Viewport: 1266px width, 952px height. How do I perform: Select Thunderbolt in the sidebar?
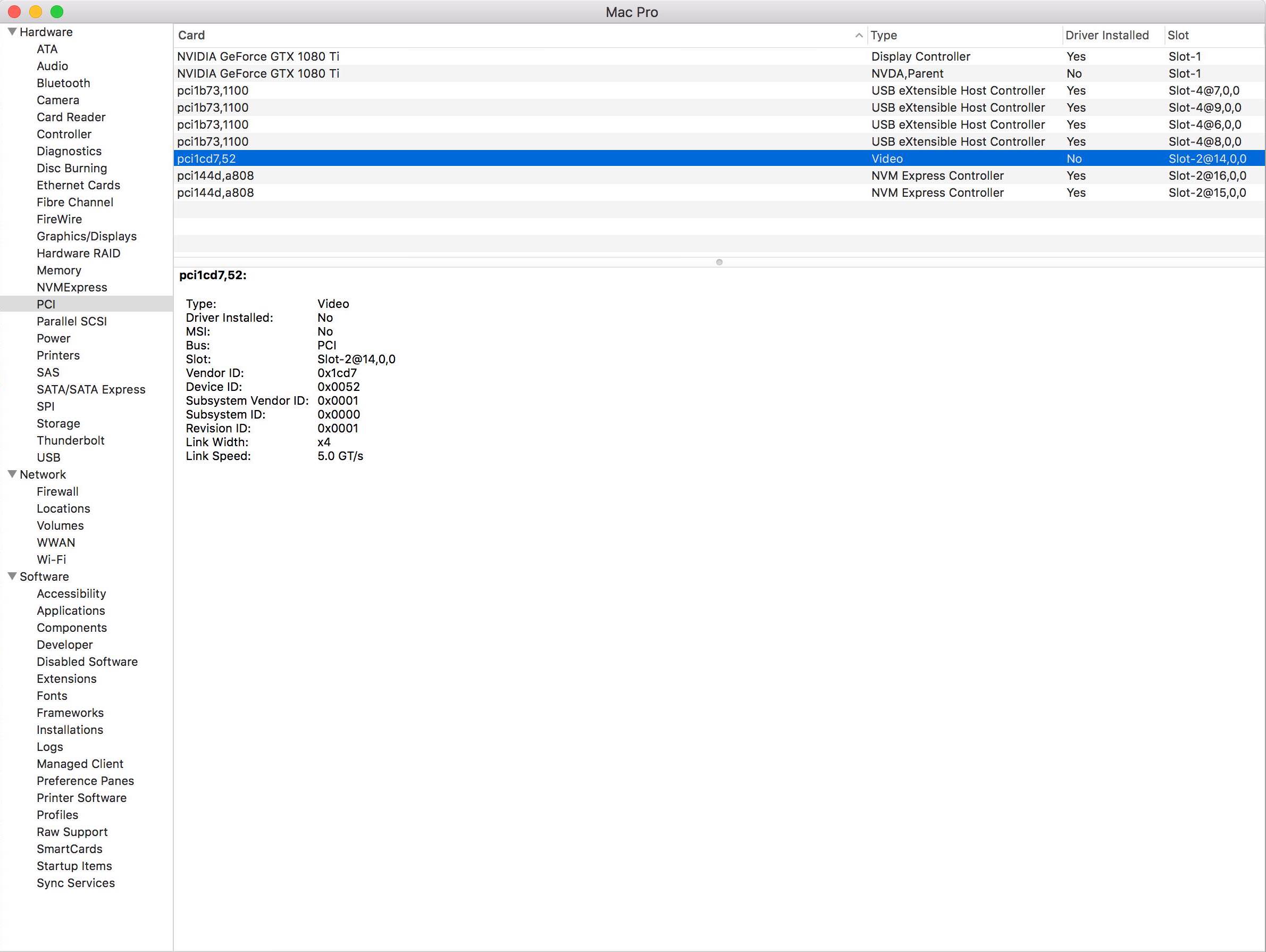coord(70,440)
